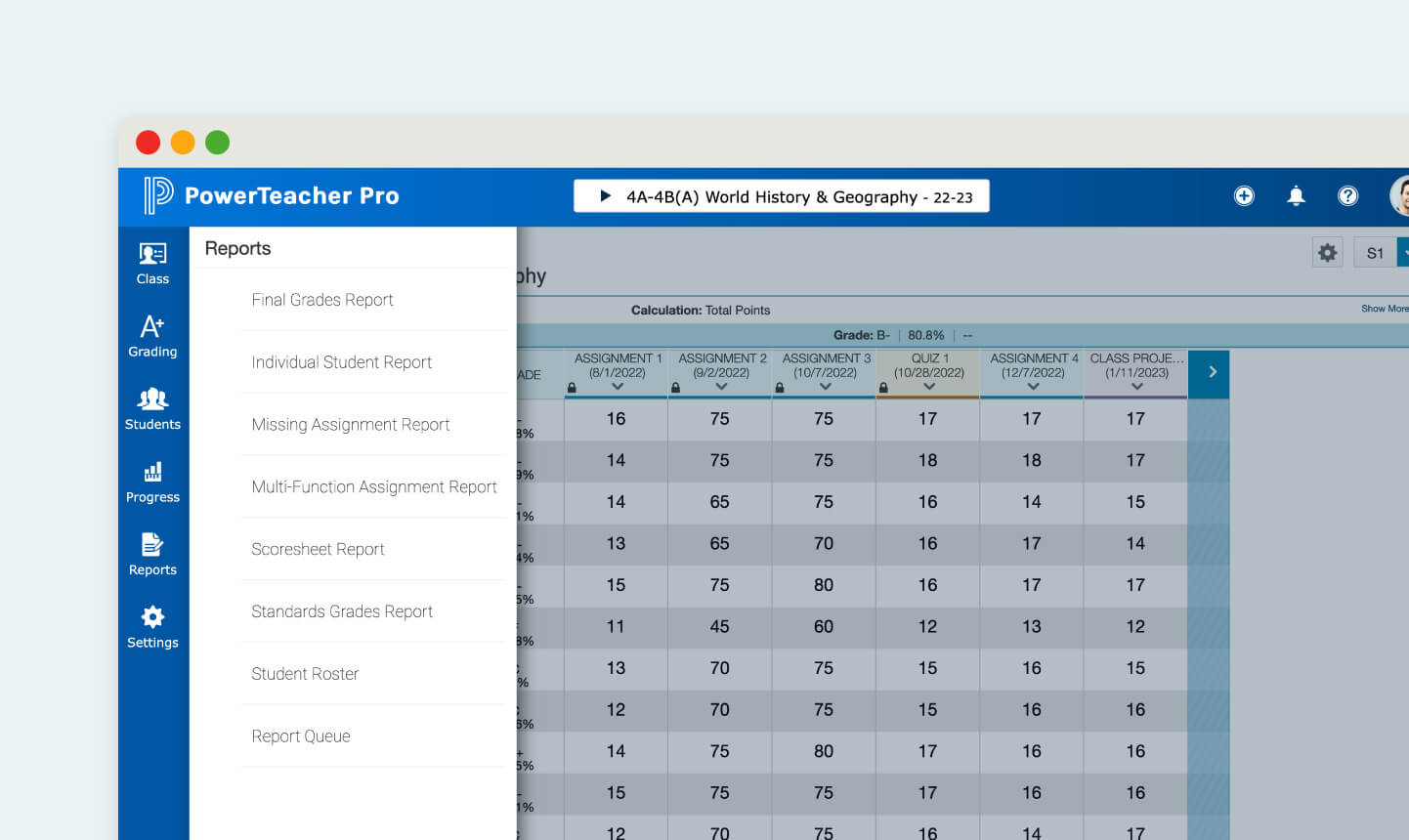Click the Show More link
The height and width of the screenshot is (840, 1409).
click(x=1384, y=309)
